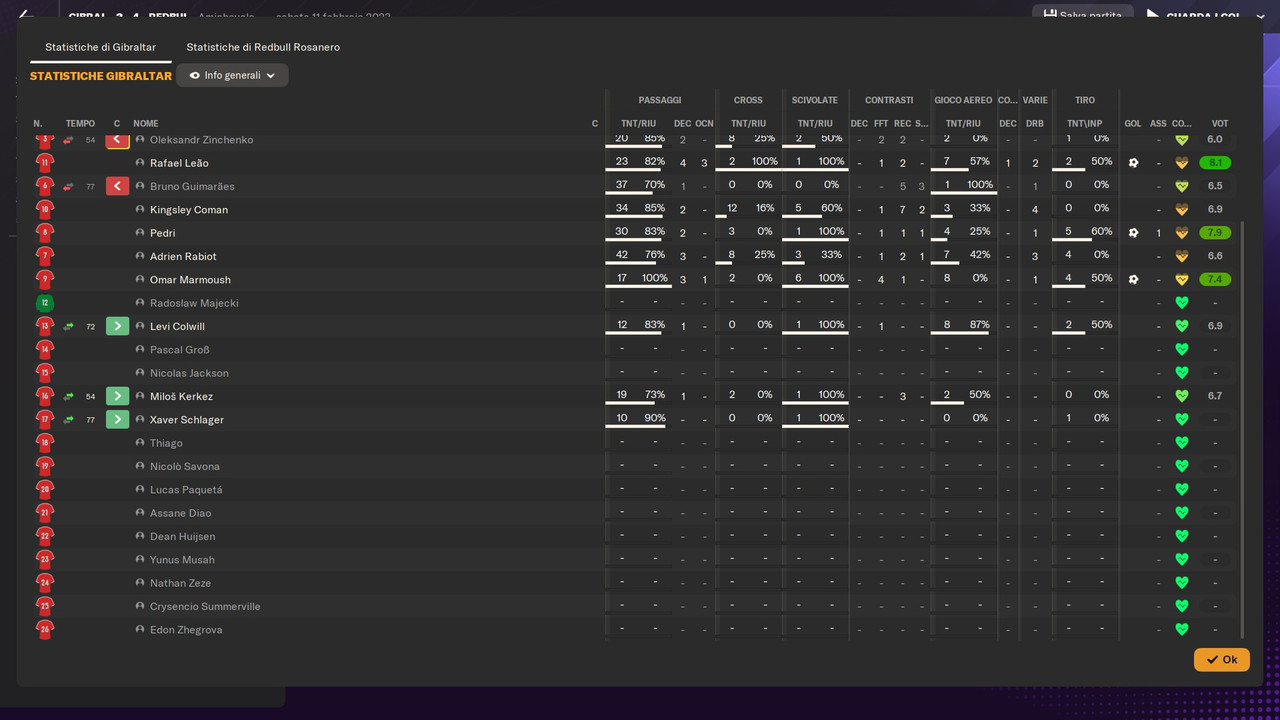Screen dimensions: 1280x720
Task: Click Edon Zhegrova's number 26 shirt icon
Action: point(44,630)
